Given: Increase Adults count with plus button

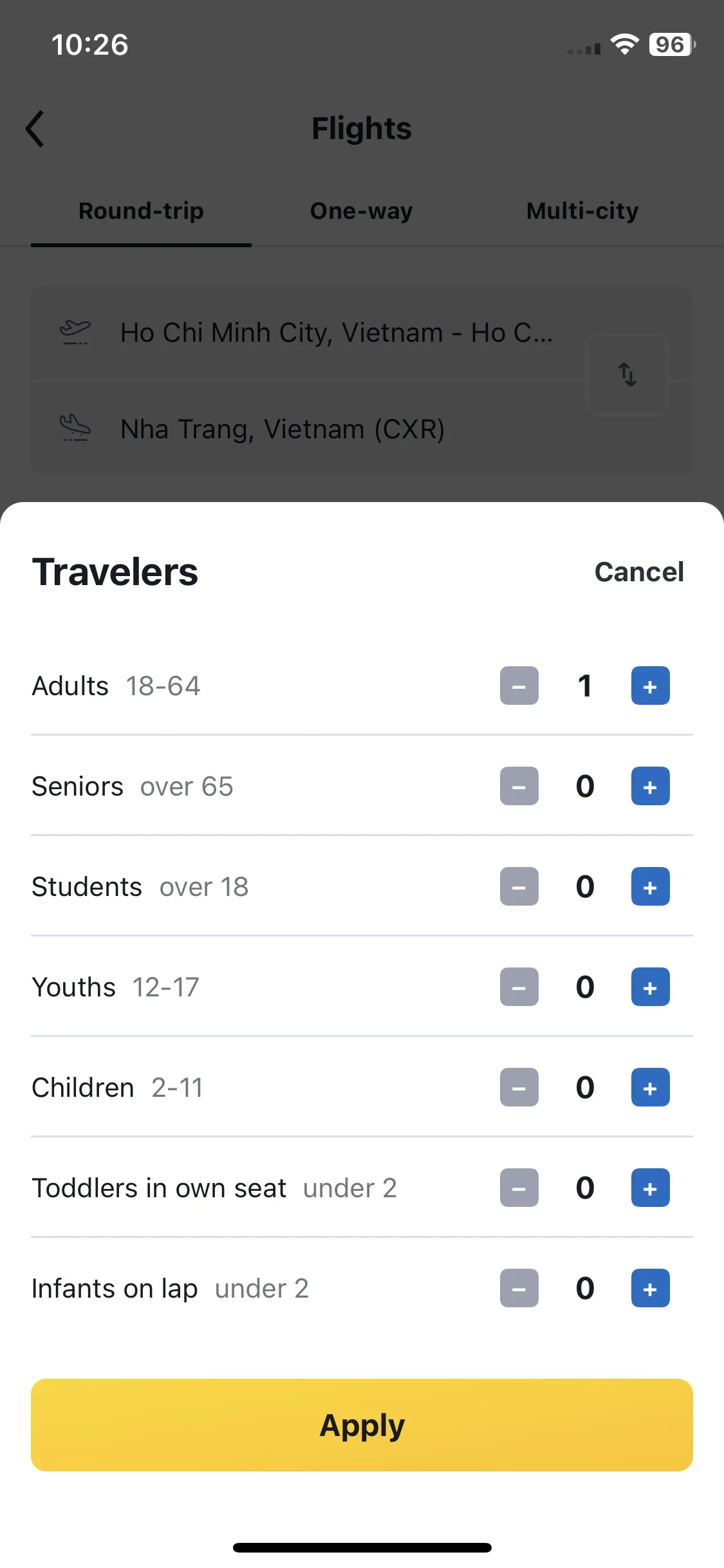Looking at the screenshot, I should click(650, 686).
